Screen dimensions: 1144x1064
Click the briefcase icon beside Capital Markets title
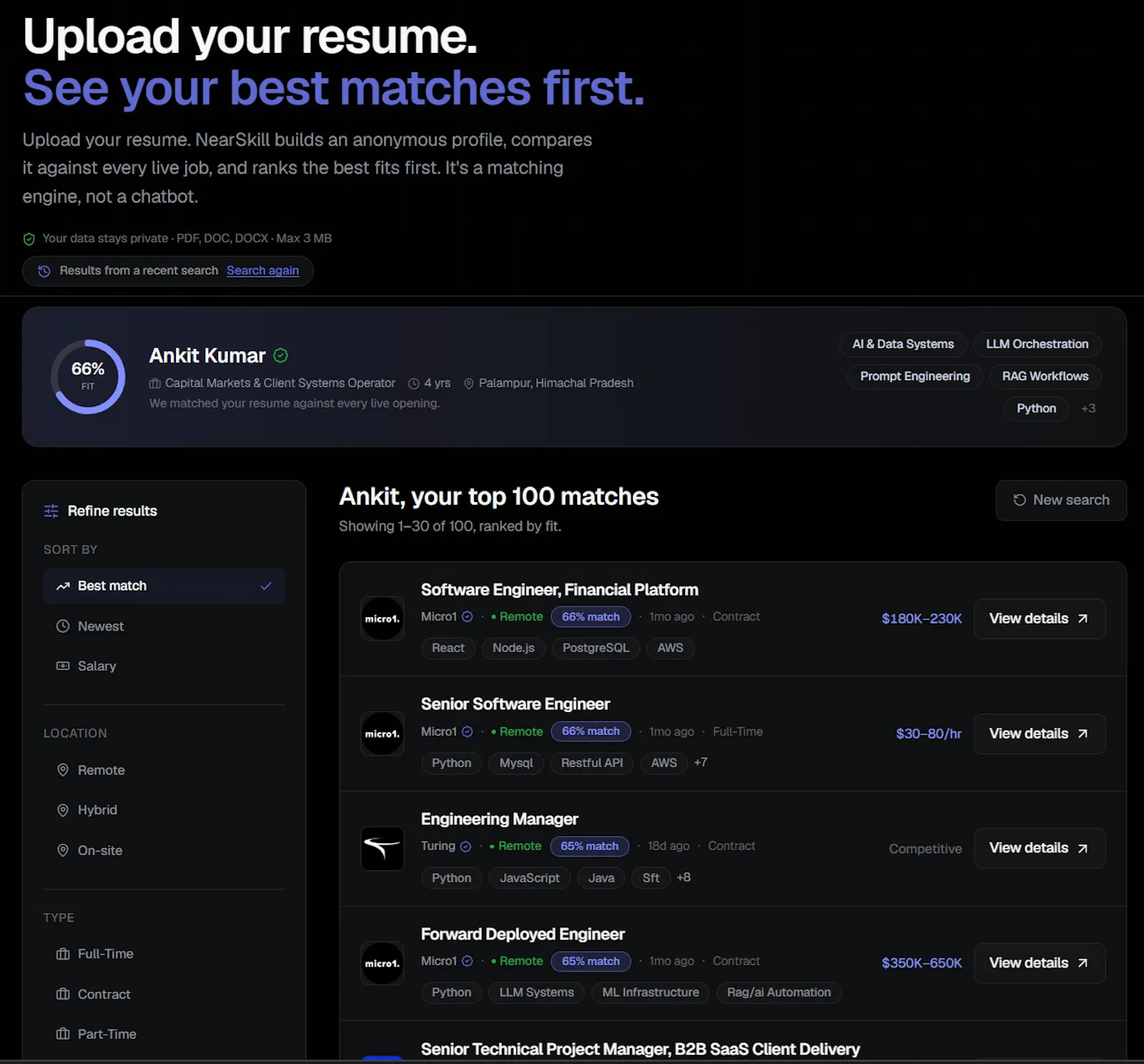(x=154, y=384)
